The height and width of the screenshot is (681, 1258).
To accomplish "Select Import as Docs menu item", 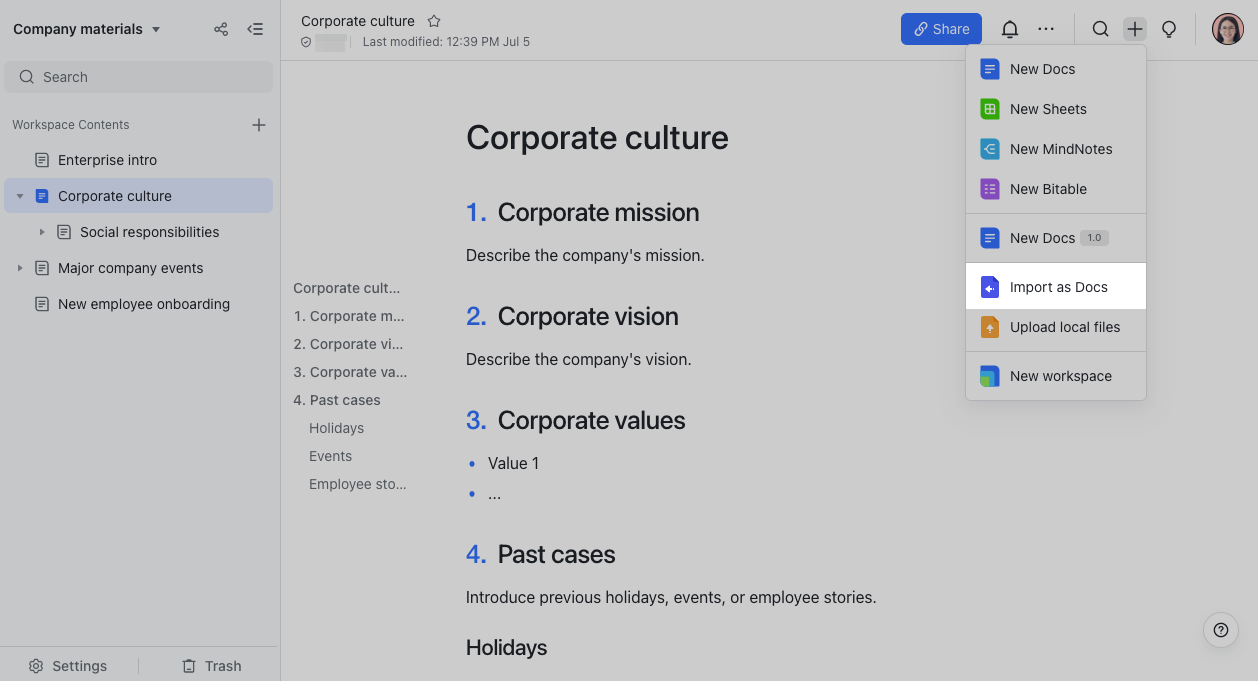I will point(1056,287).
